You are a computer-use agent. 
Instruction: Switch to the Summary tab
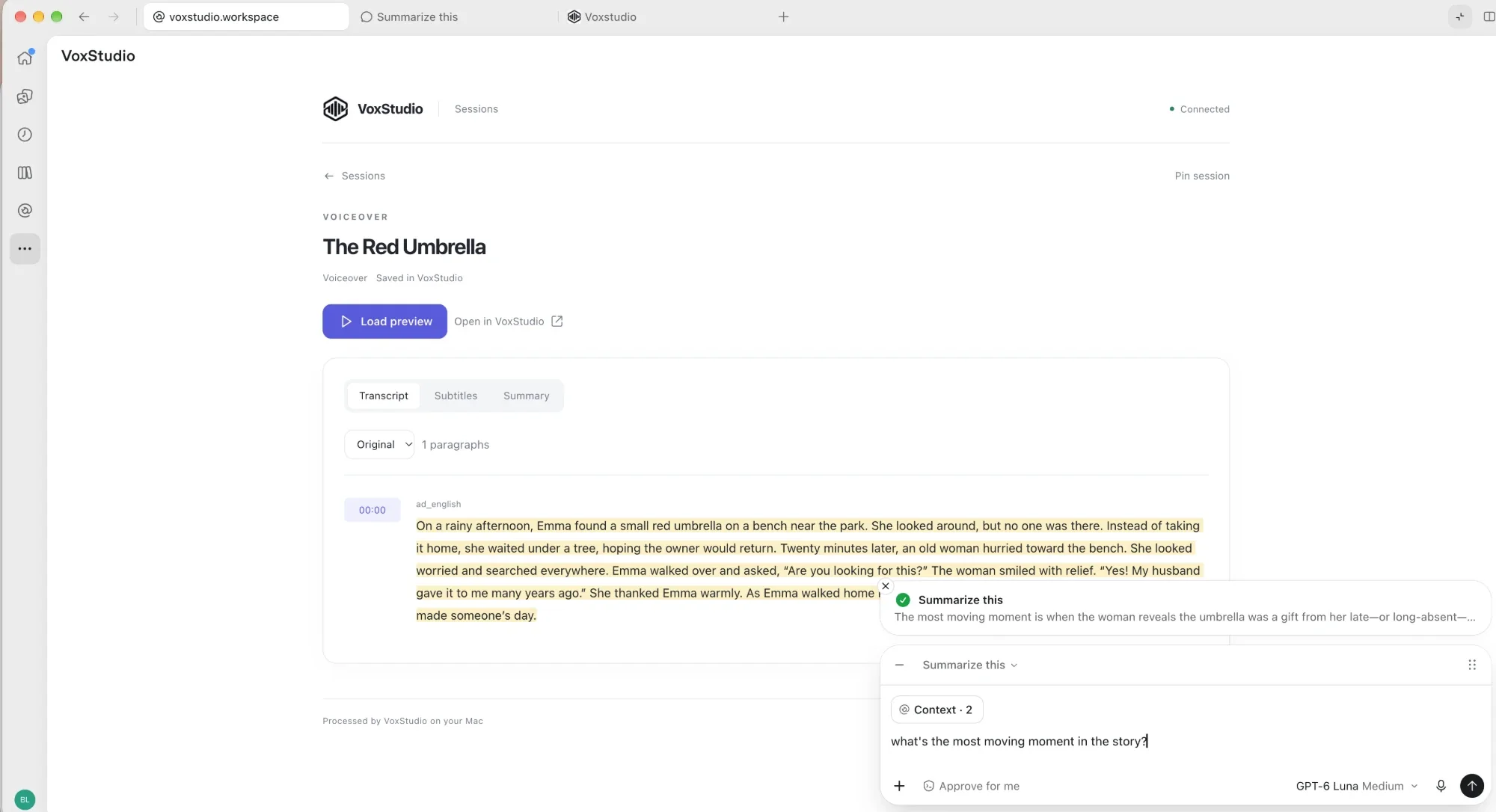[x=526, y=396]
